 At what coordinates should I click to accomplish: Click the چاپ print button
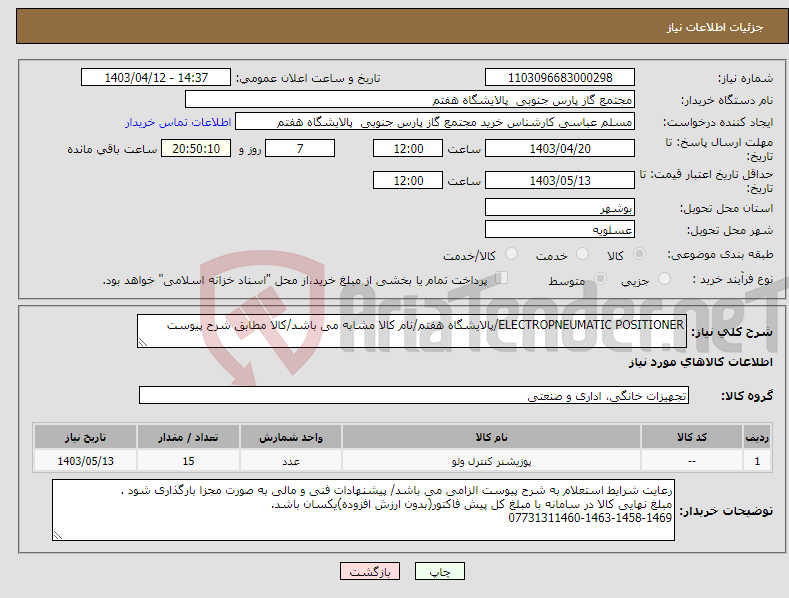coord(440,571)
